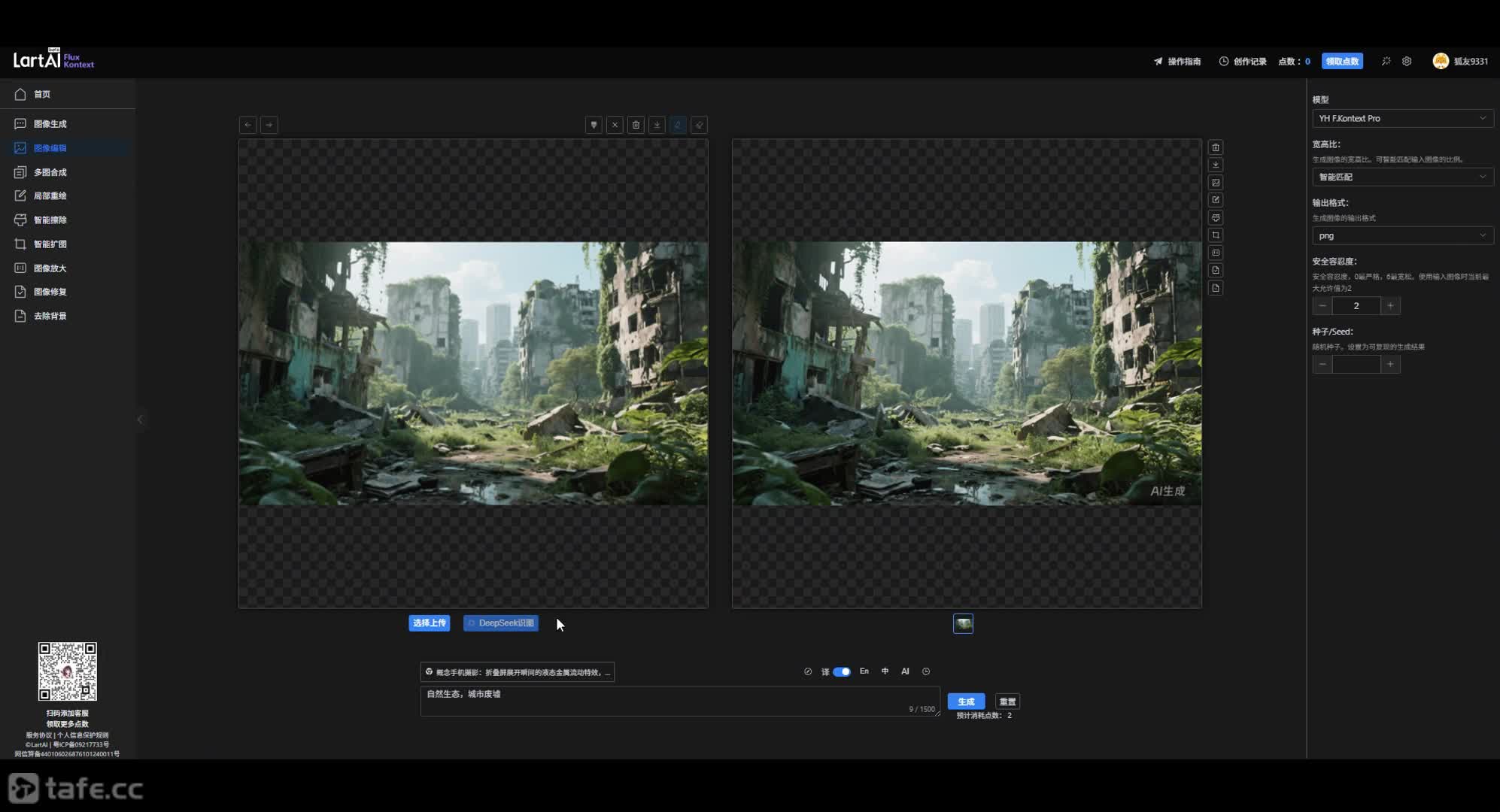This screenshot has width=1500, height=812.
Task: Open the 个人信息保护规则 link at the bottom left
Action: tap(83, 735)
